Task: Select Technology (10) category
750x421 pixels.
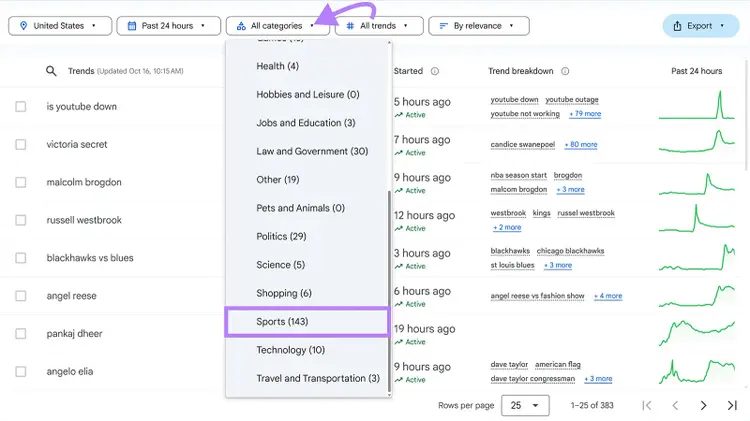Action: (x=290, y=350)
